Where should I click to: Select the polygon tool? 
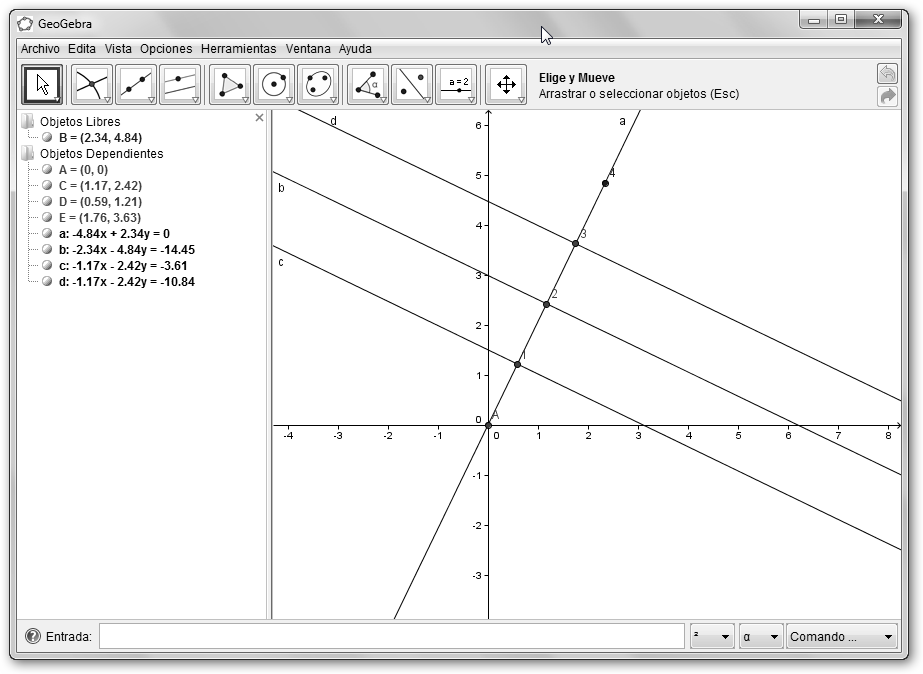[230, 85]
